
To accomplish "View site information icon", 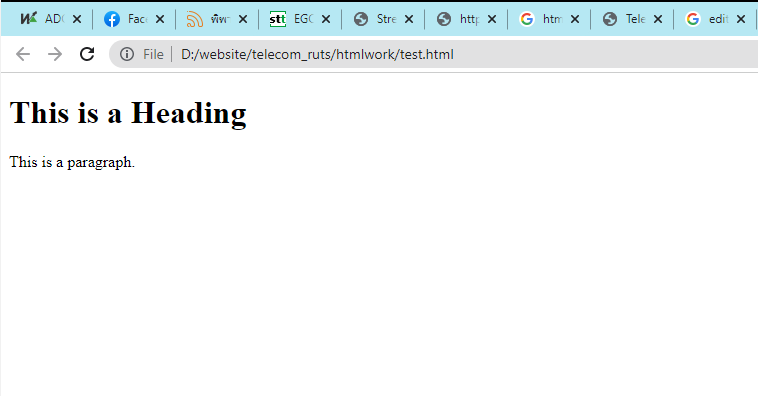I will 127,54.
